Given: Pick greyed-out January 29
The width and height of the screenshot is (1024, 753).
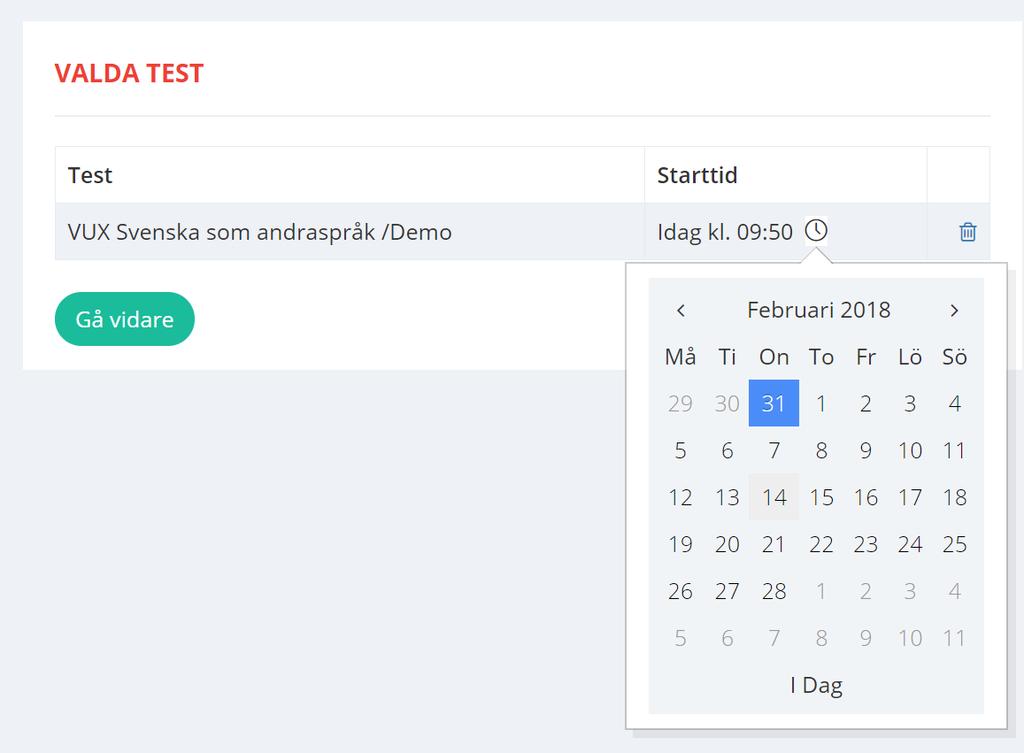Looking at the screenshot, I should (680, 403).
